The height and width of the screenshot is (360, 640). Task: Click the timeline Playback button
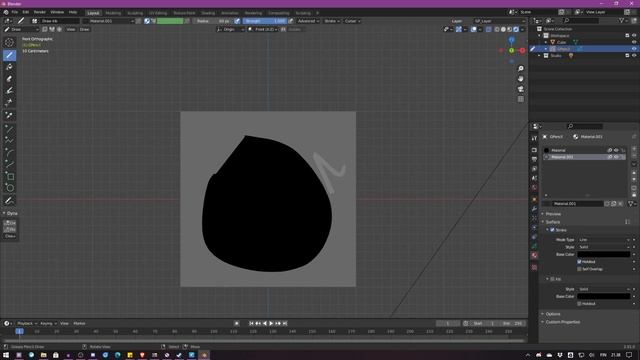(27, 323)
